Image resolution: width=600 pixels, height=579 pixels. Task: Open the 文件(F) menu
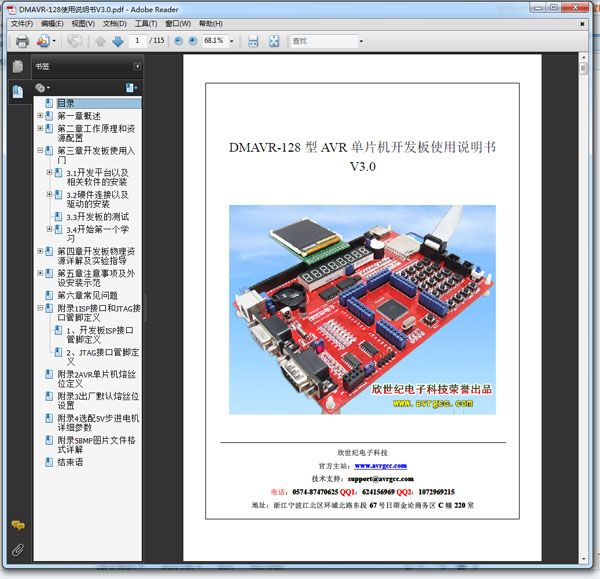[22, 24]
